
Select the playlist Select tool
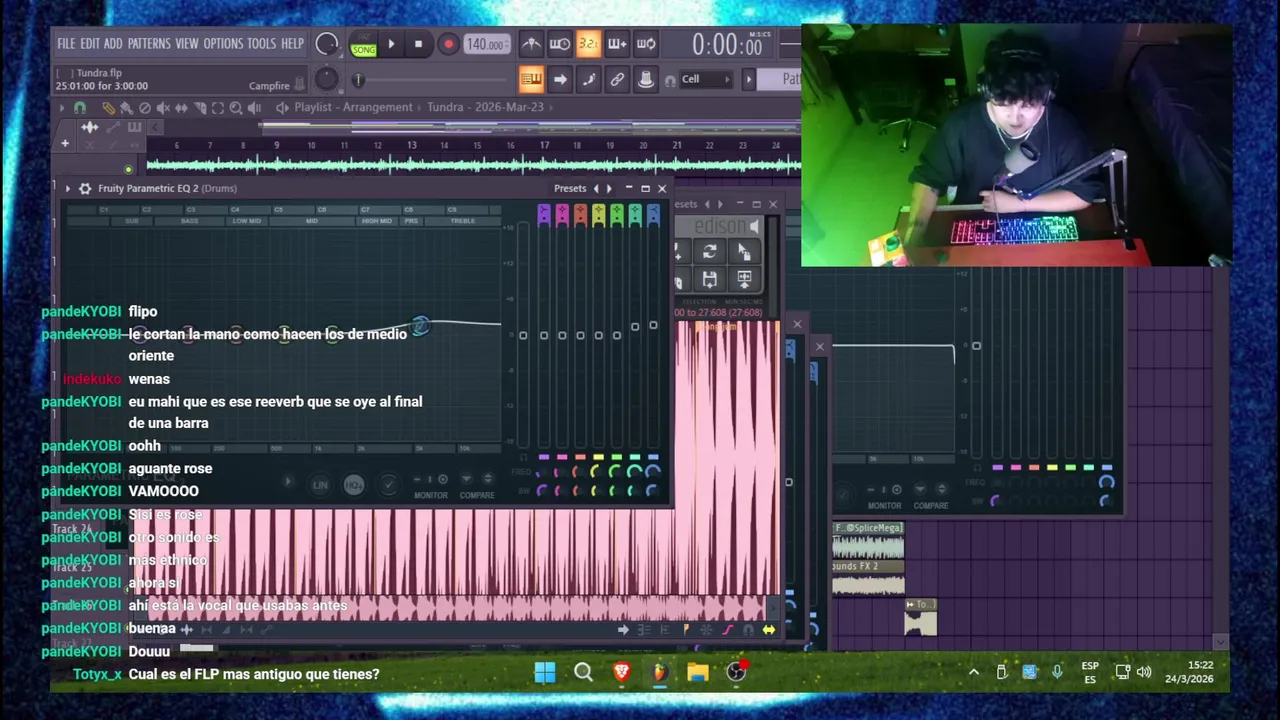(217, 108)
